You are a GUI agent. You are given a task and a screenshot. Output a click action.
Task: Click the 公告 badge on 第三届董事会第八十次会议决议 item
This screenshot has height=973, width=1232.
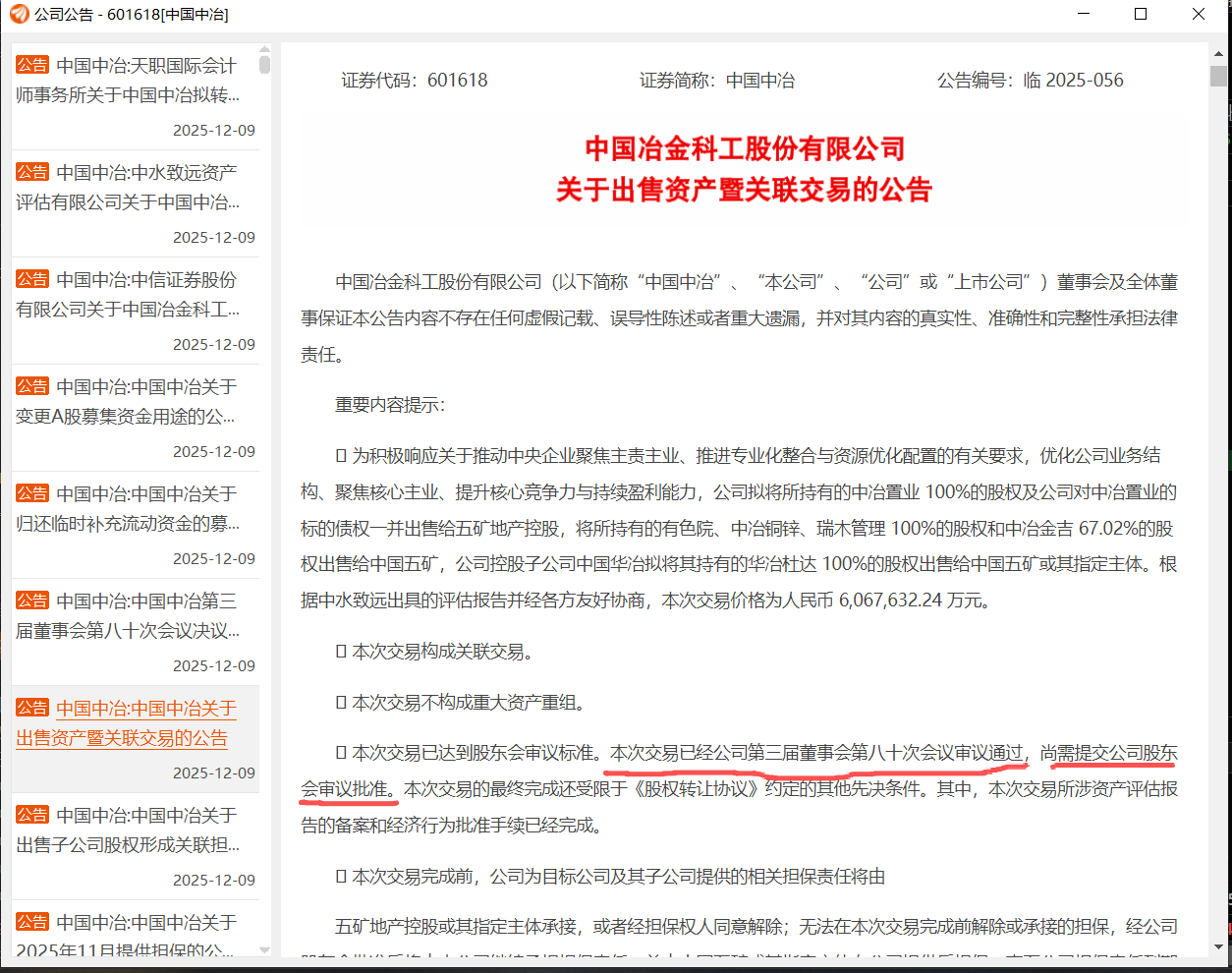coord(32,601)
